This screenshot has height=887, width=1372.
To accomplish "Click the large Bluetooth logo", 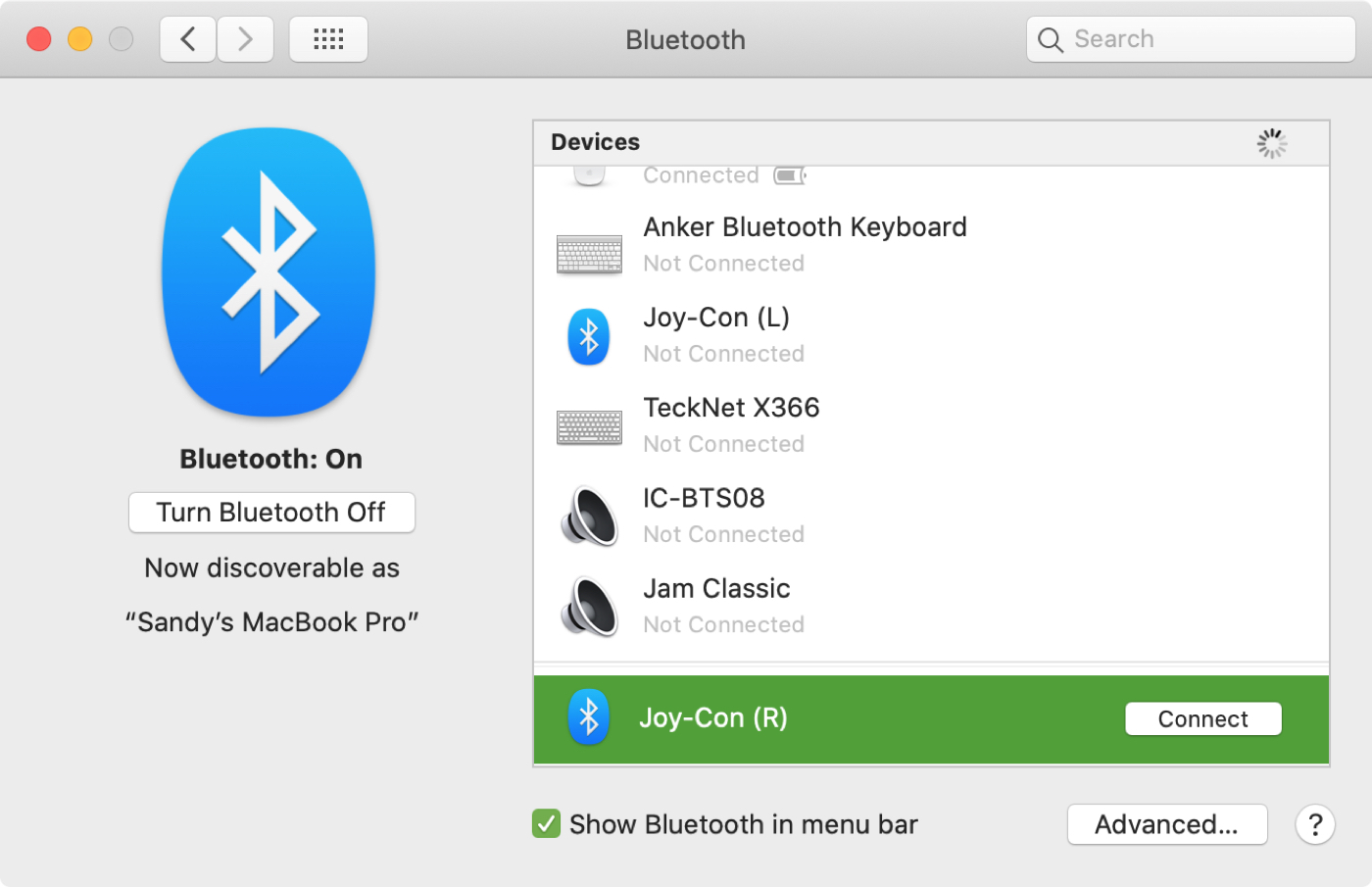I will (x=269, y=272).
